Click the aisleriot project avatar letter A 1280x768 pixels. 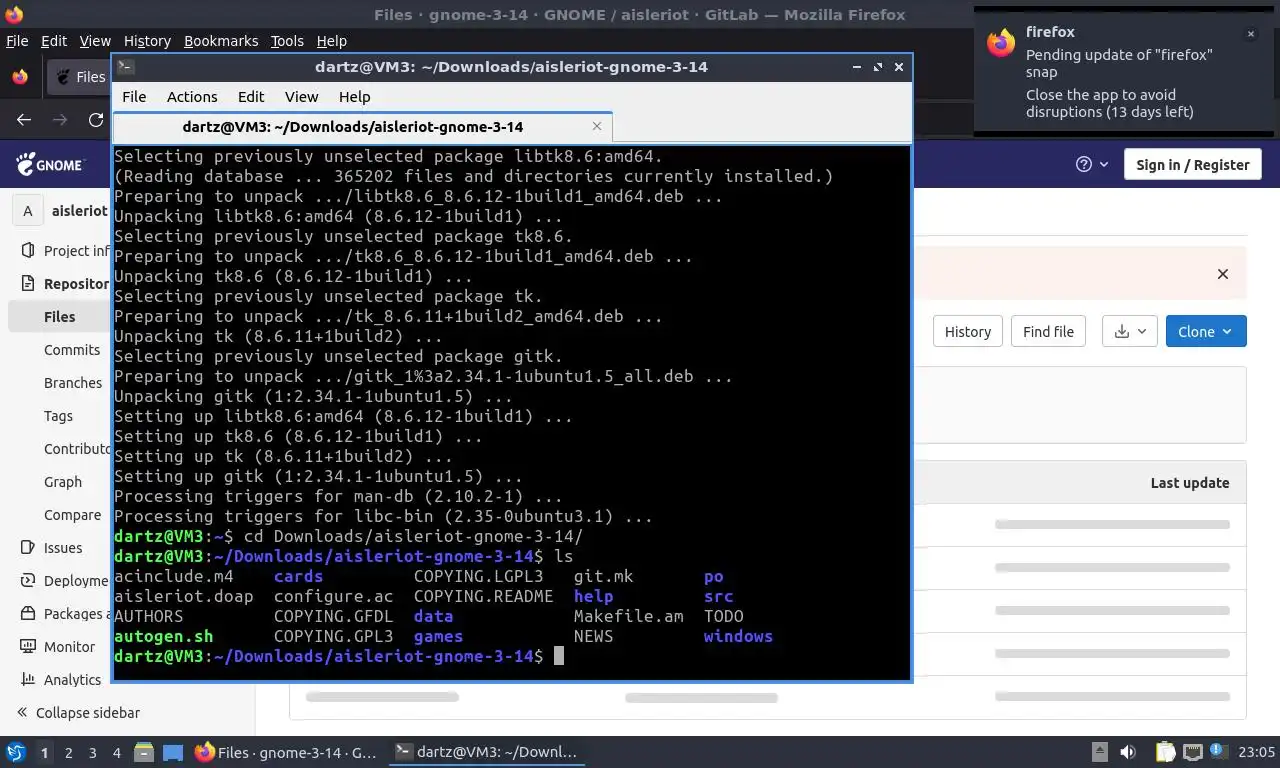28,211
